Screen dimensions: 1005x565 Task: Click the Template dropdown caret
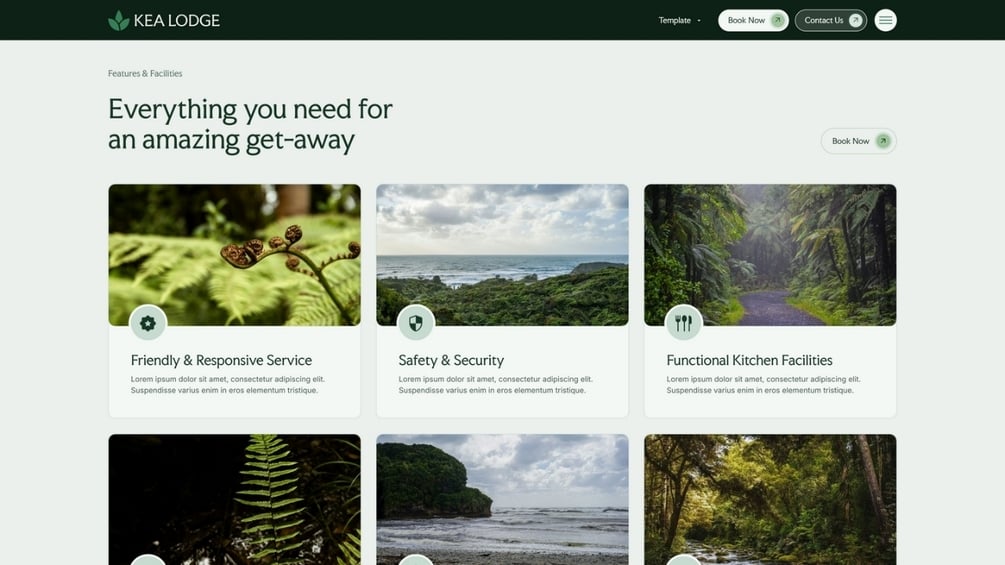pyautogui.click(x=699, y=20)
